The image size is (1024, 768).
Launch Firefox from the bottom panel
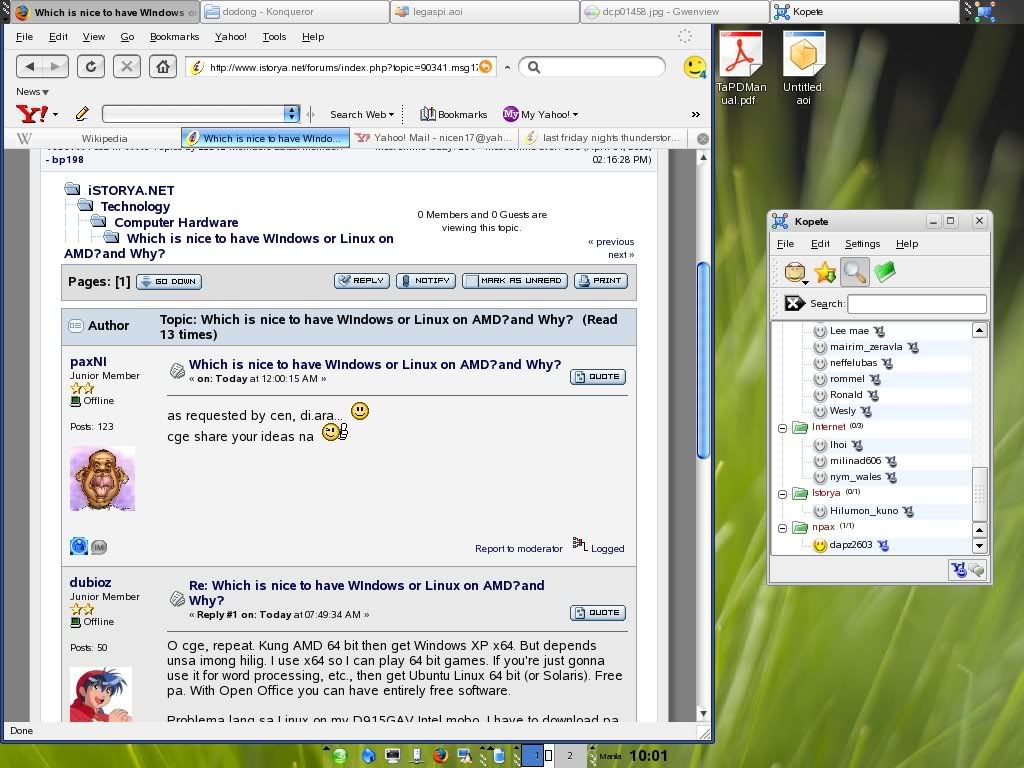[x=440, y=756]
